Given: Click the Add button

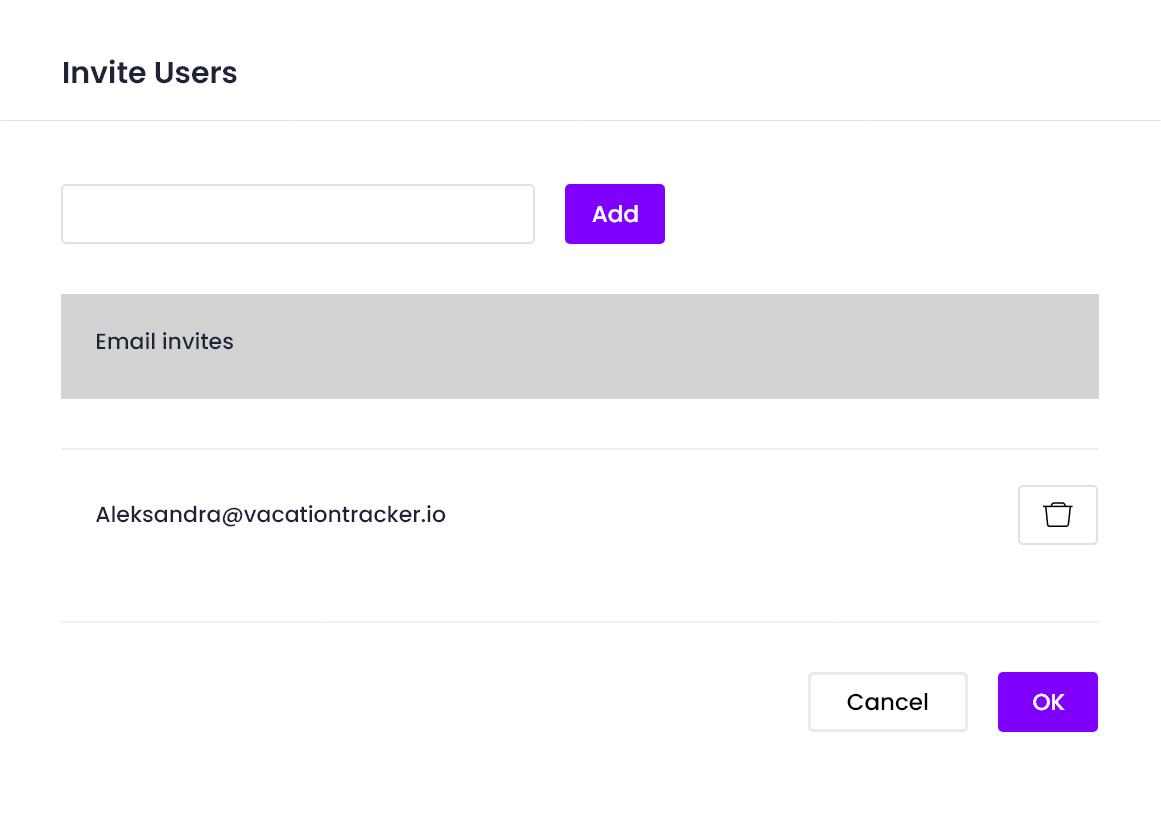Looking at the screenshot, I should (615, 214).
